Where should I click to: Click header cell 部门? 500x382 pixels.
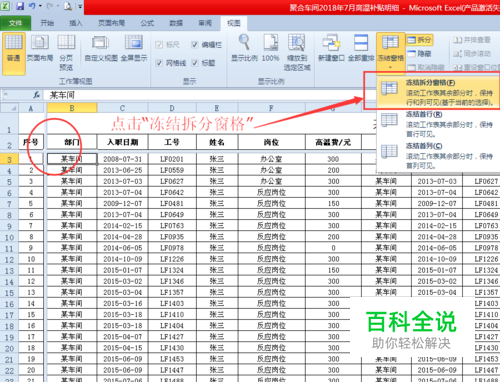[x=72, y=142]
